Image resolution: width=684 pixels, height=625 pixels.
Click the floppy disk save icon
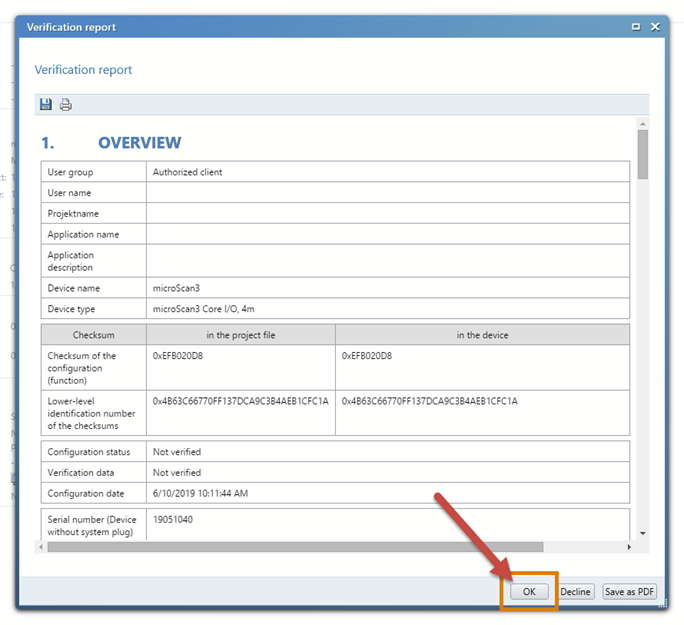[x=46, y=105]
